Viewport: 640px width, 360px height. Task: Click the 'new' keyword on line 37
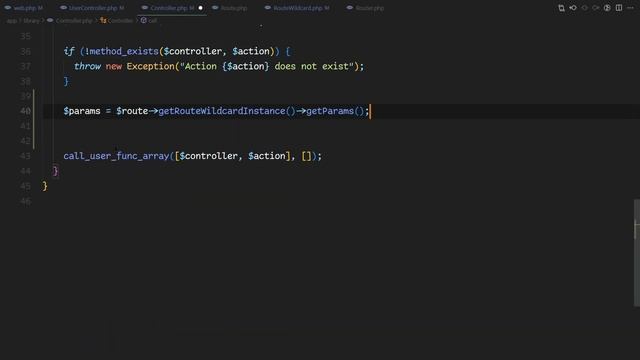[113, 66]
